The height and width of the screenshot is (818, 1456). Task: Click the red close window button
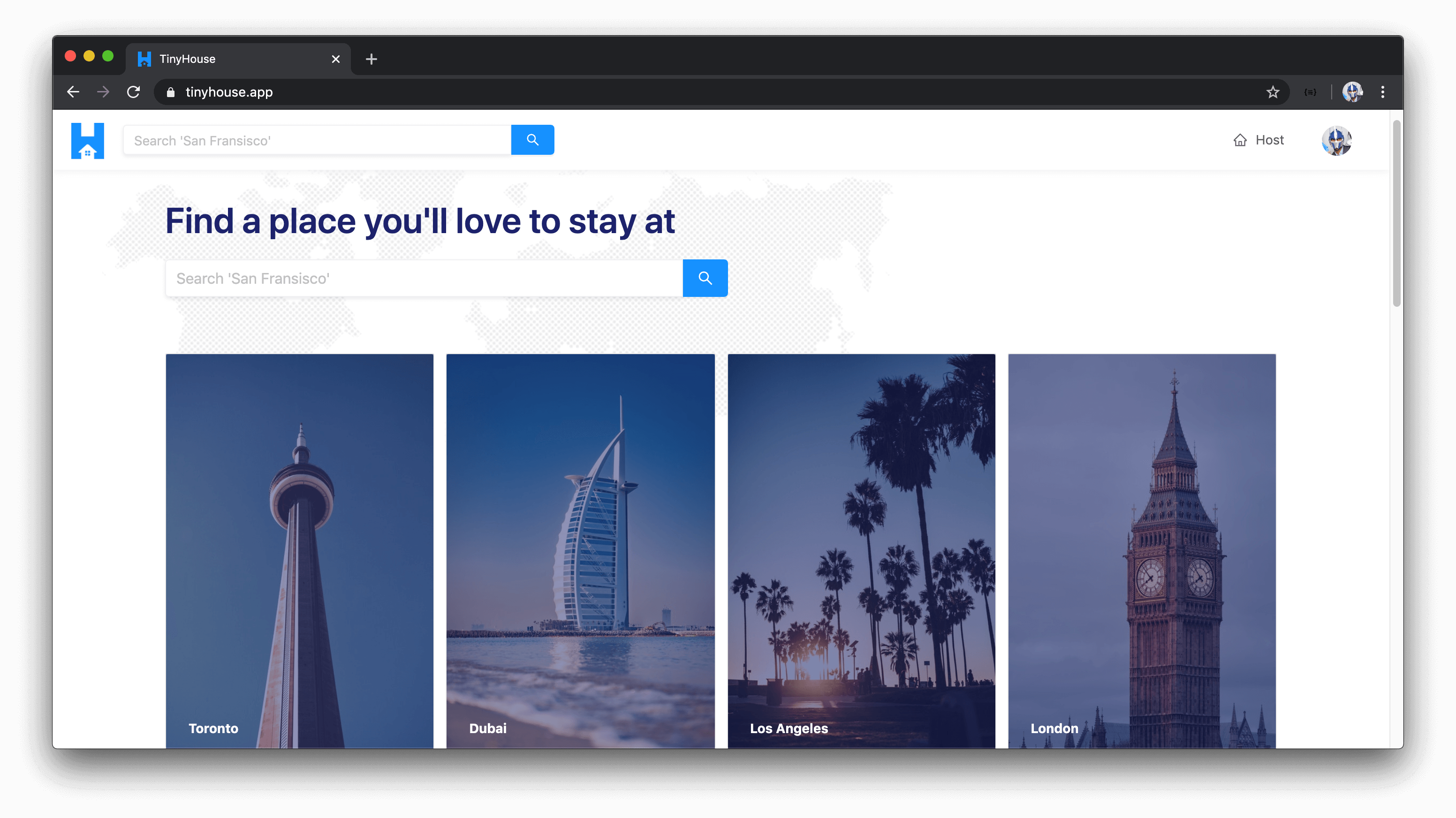coord(71,56)
